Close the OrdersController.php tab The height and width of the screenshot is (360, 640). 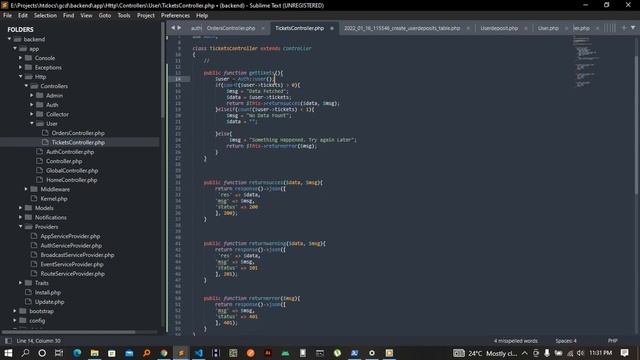(x=263, y=28)
